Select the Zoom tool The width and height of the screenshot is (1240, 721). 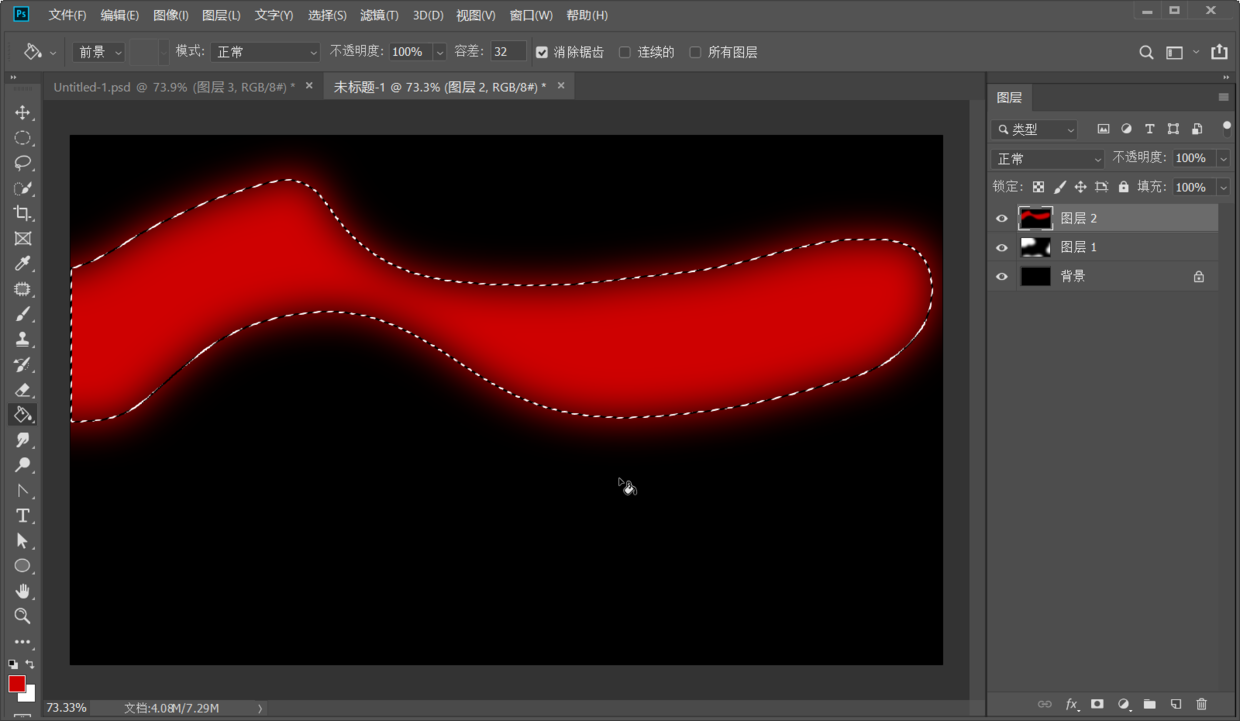tap(23, 616)
